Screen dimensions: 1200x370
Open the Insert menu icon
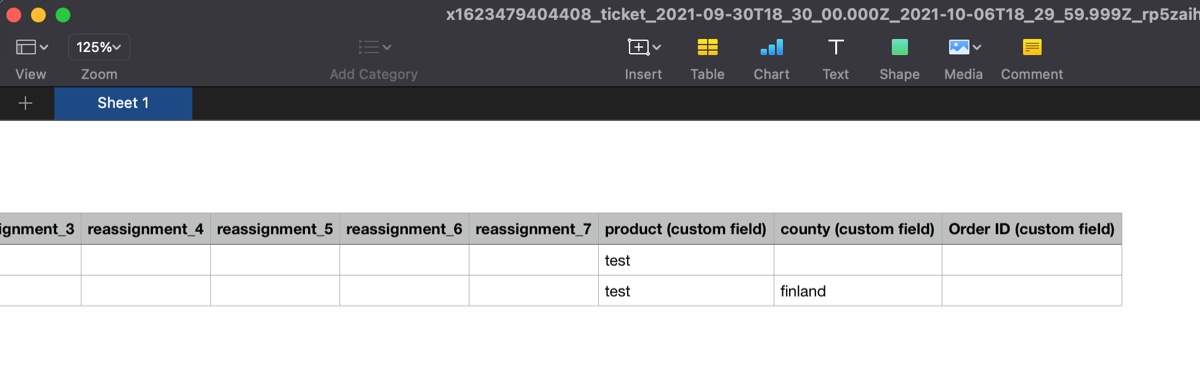pyautogui.click(x=643, y=47)
